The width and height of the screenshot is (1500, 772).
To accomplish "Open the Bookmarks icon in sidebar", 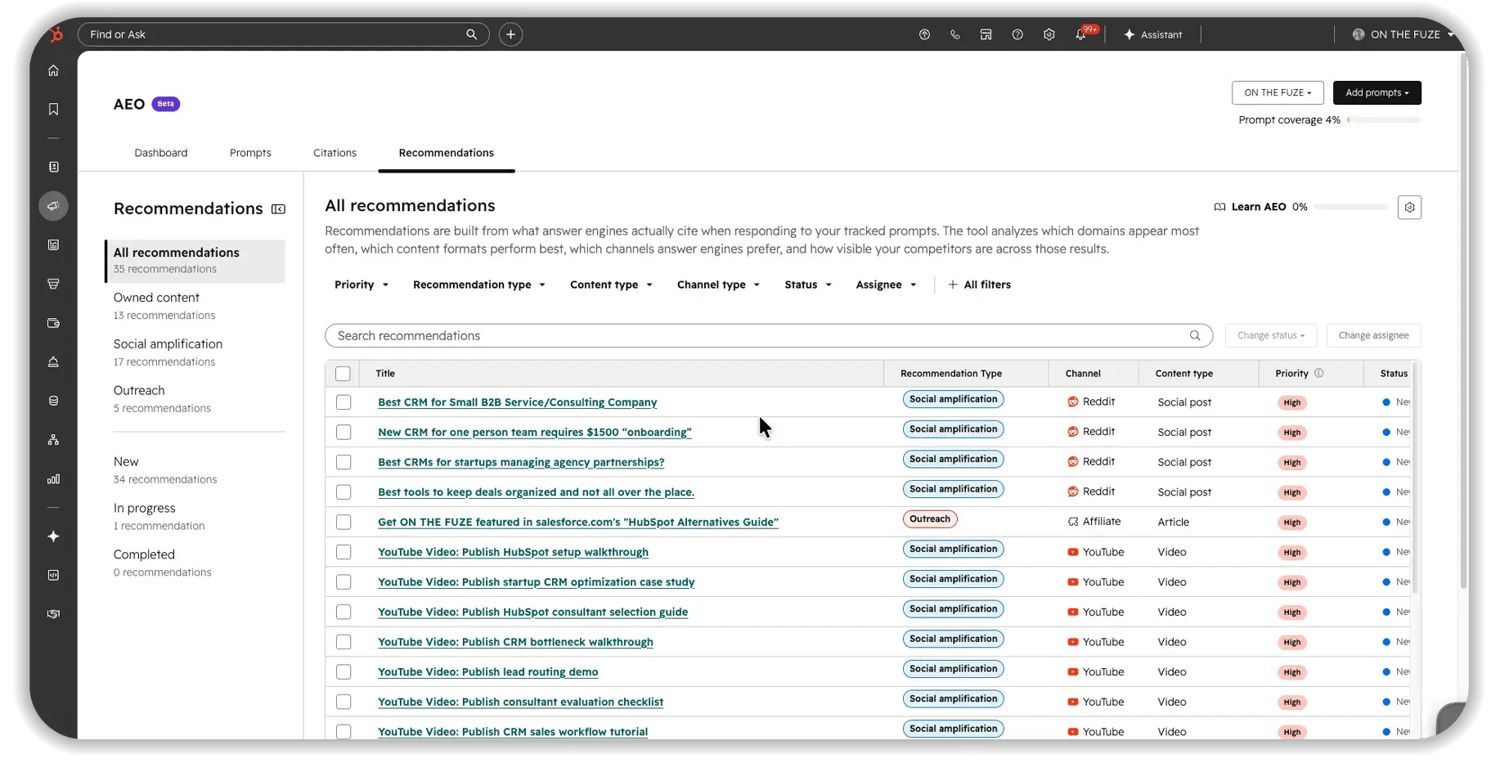I will pos(54,109).
